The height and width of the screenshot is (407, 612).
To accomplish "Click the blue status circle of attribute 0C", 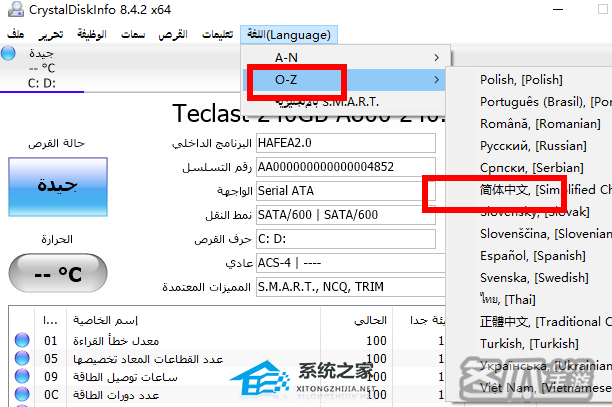I will tap(22, 394).
